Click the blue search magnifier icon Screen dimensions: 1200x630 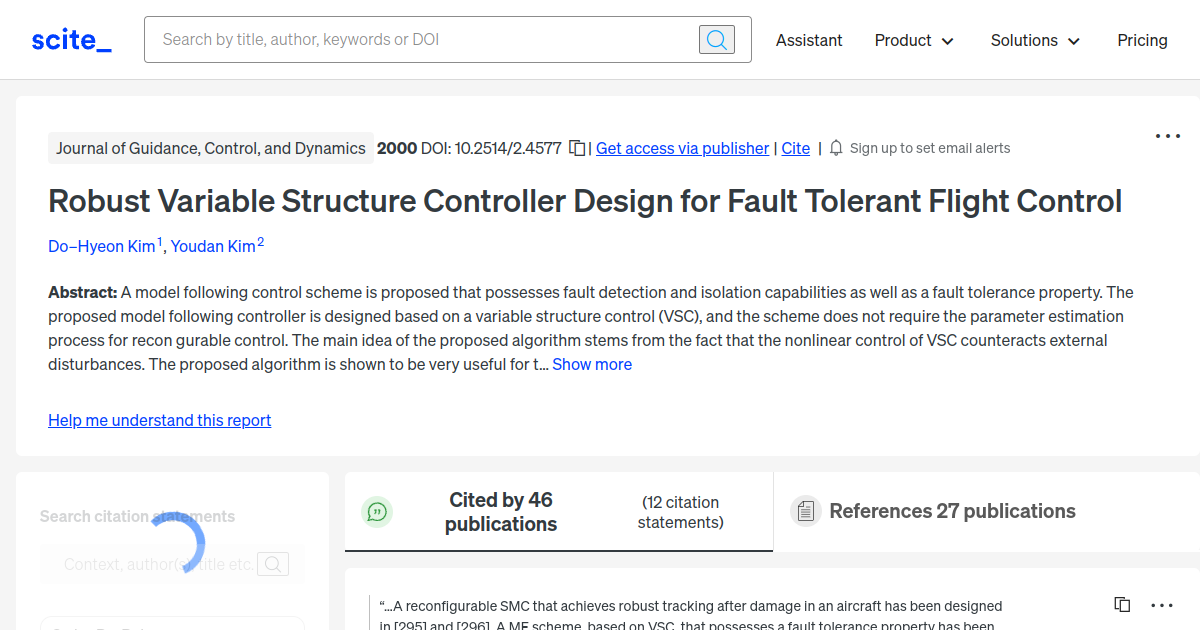(716, 39)
